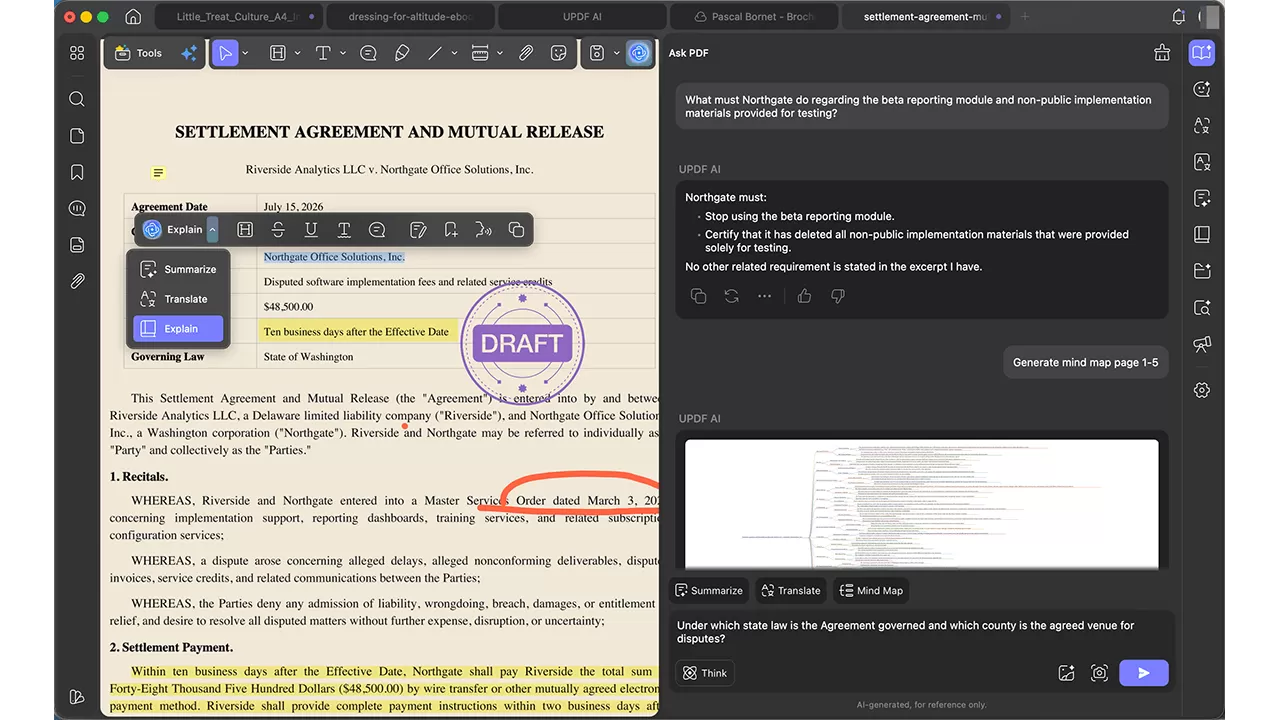Expand the text tool dropdown arrow

point(343,53)
